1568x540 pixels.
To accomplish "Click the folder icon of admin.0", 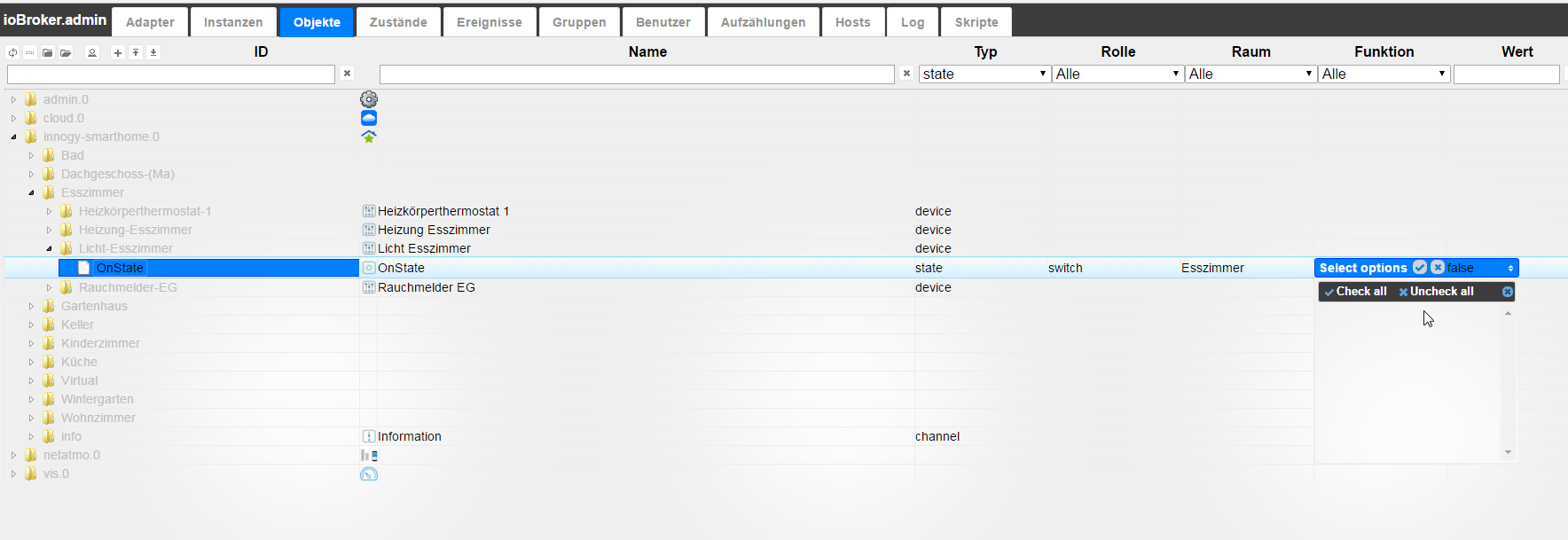I will [x=31, y=99].
